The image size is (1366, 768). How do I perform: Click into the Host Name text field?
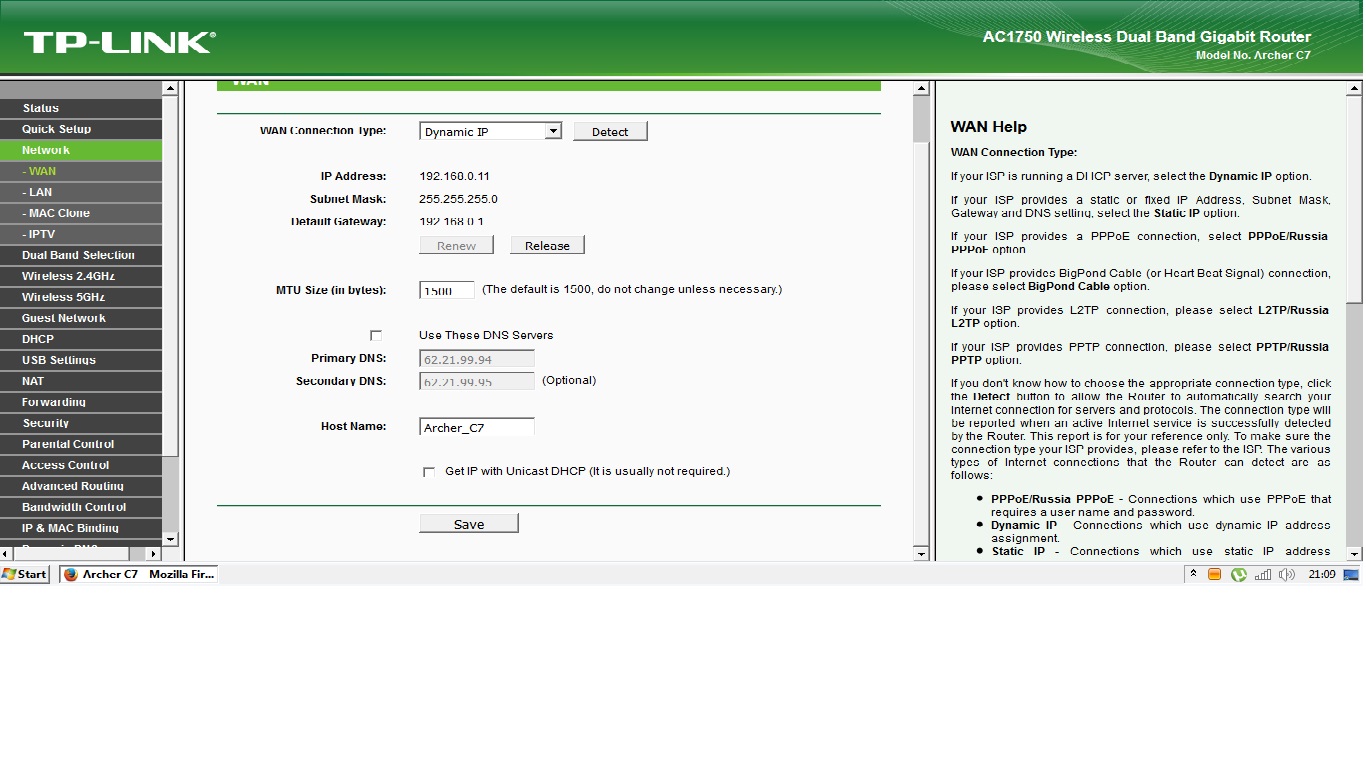click(x=477, y=427)
